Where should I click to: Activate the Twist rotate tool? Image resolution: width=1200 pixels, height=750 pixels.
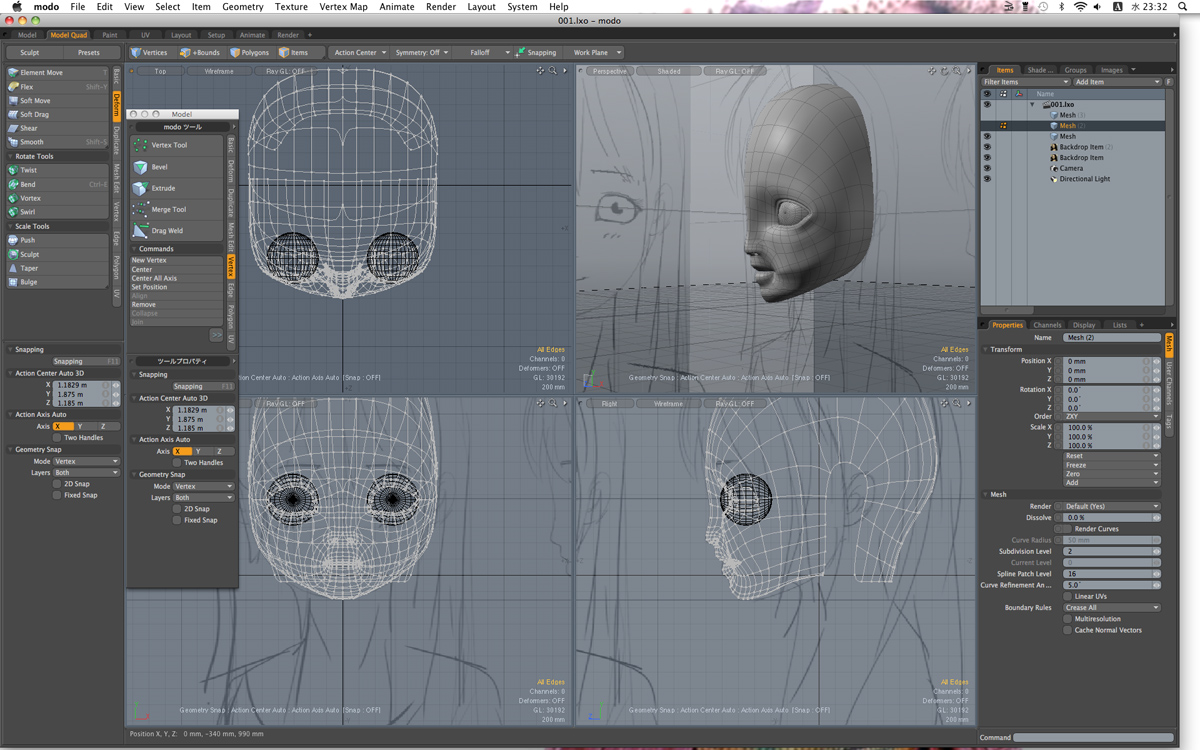coord(28,171)
